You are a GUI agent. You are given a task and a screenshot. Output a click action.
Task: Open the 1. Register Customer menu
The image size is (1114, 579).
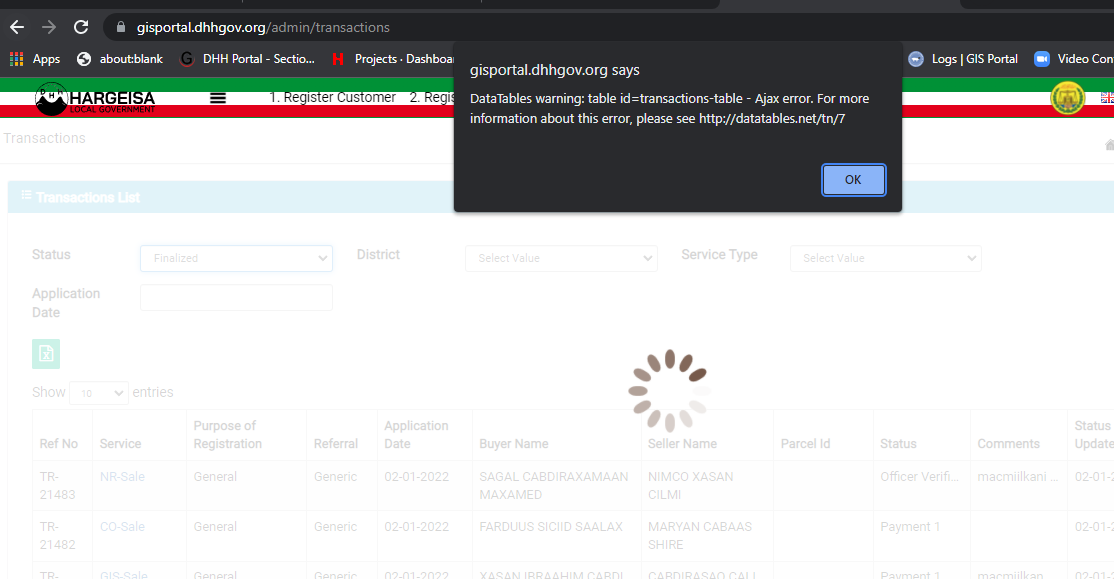coord(332,97)
